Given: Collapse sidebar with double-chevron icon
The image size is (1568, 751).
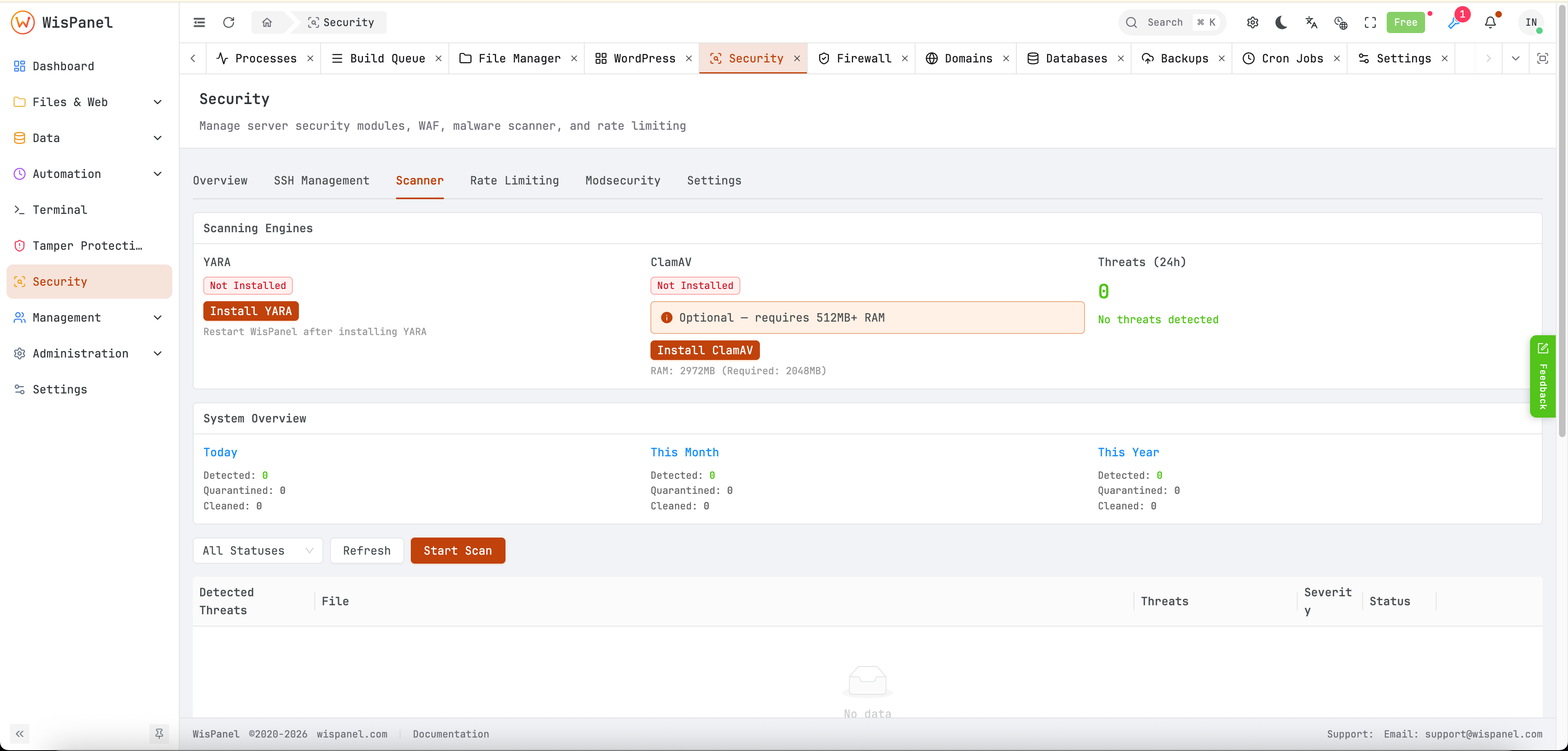Looking at the screenshot, I should (x=20, y=733).
